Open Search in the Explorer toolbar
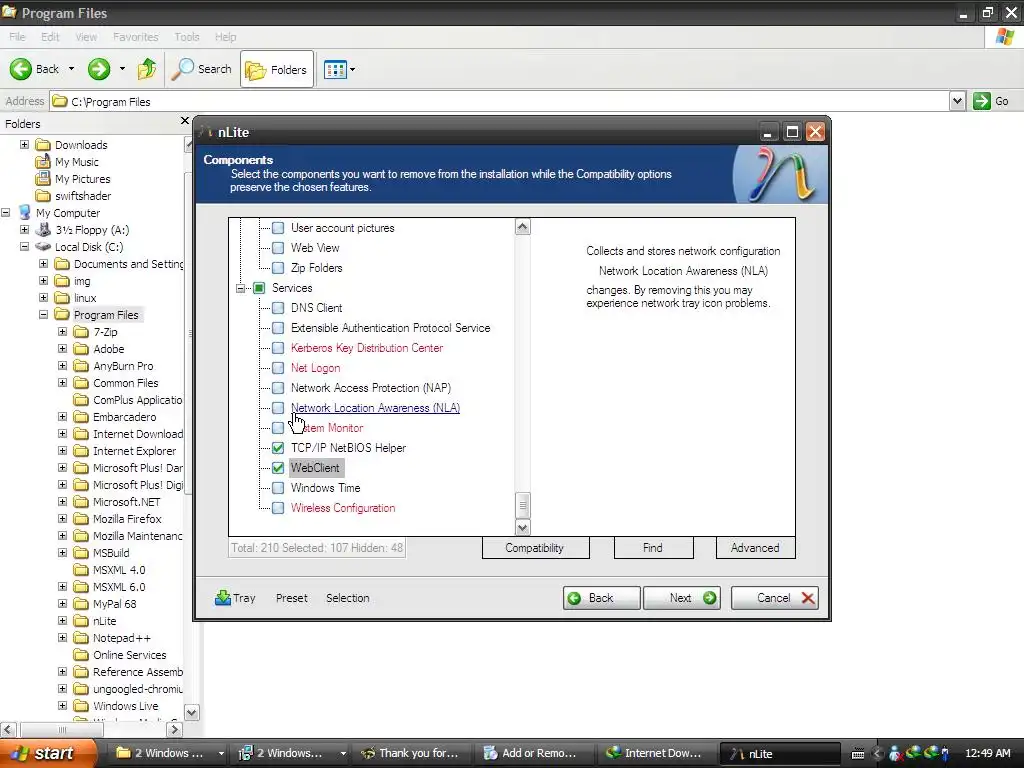 [201, 69]
